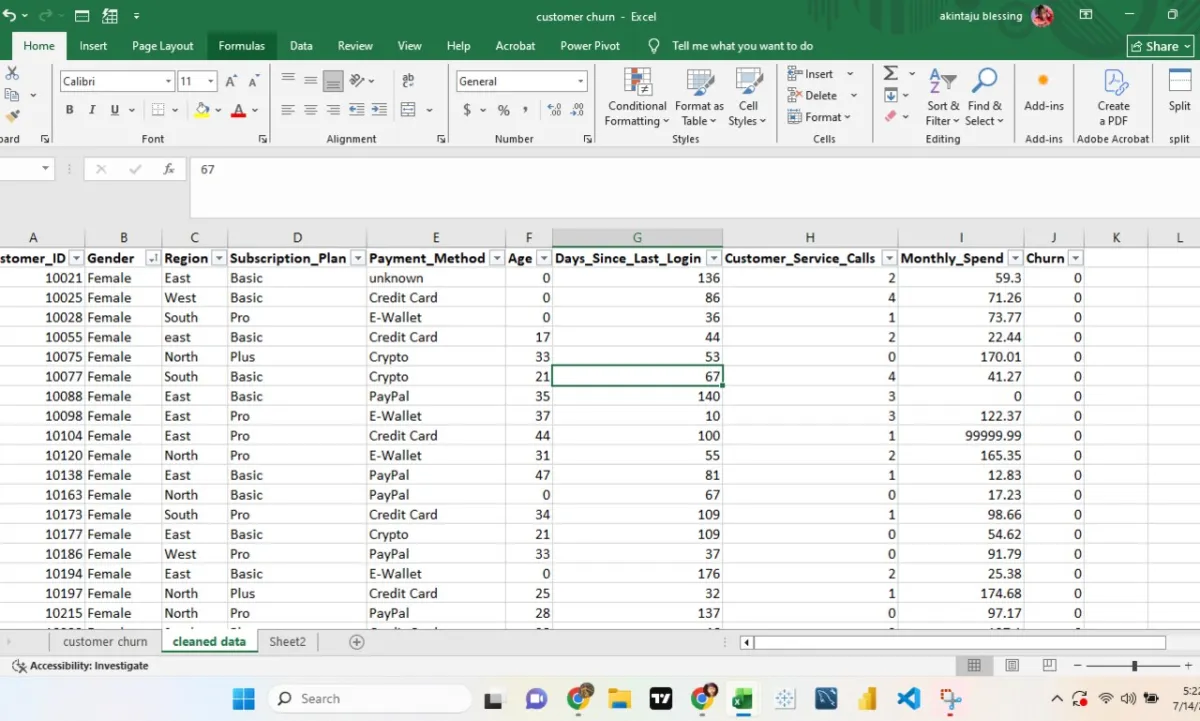Toggle Middle Align alignment
The image size is (1200, 721).
click(x=311, y=81)
